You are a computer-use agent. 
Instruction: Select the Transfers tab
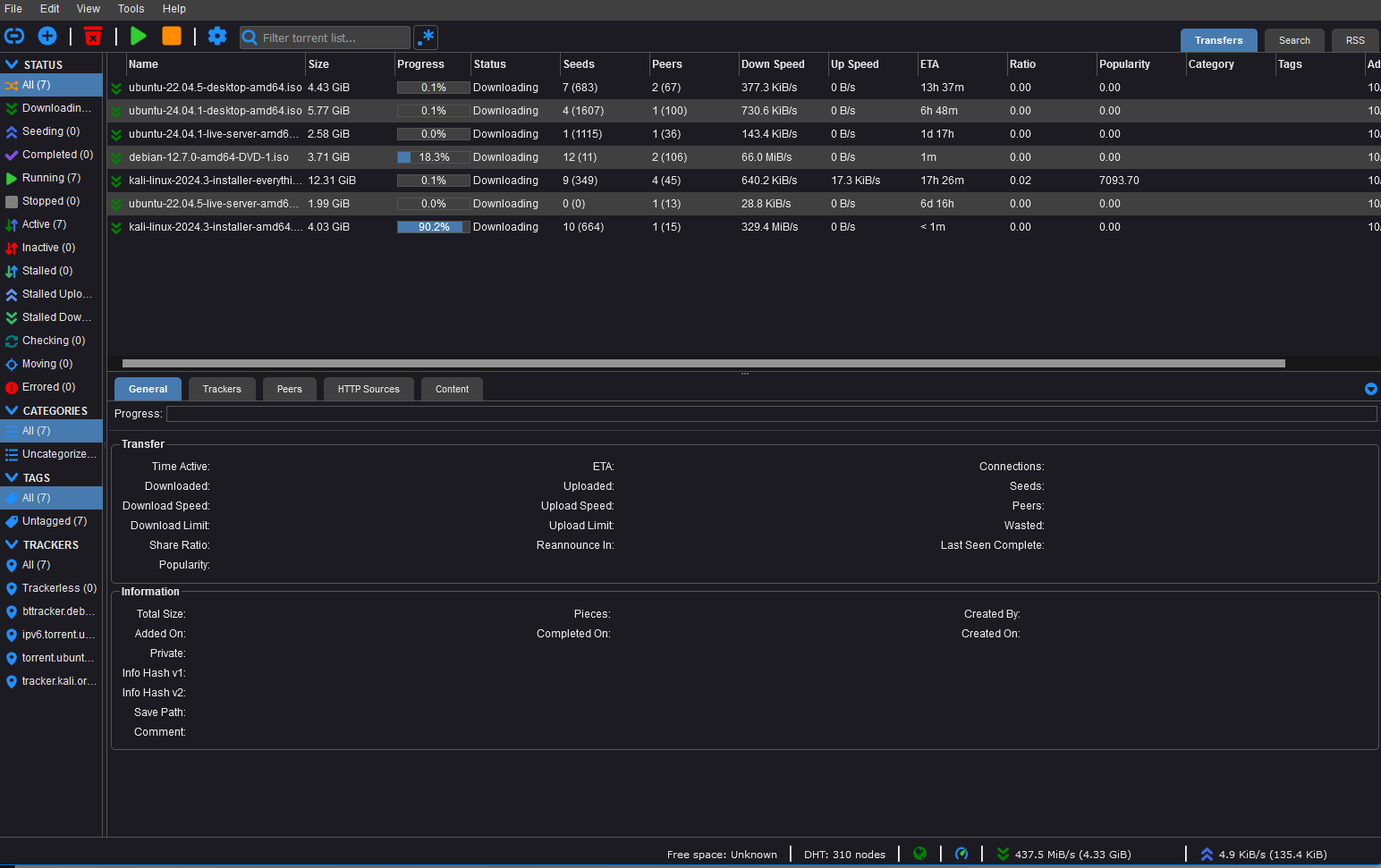pos(1218,40)
